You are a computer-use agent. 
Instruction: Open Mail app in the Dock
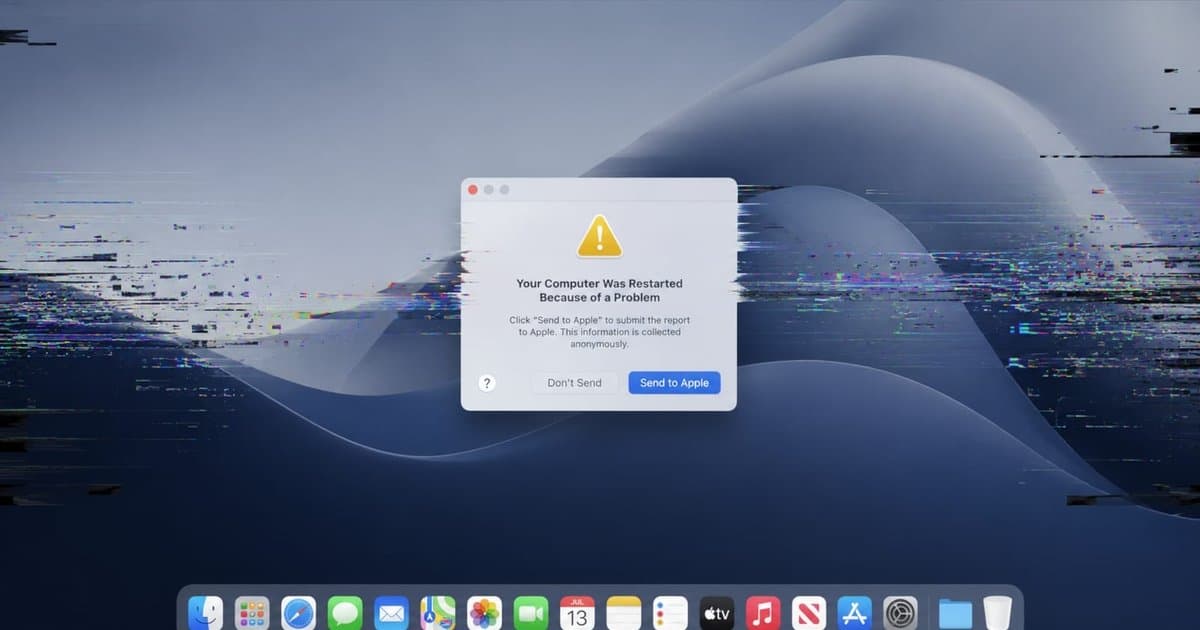(392, 613)
